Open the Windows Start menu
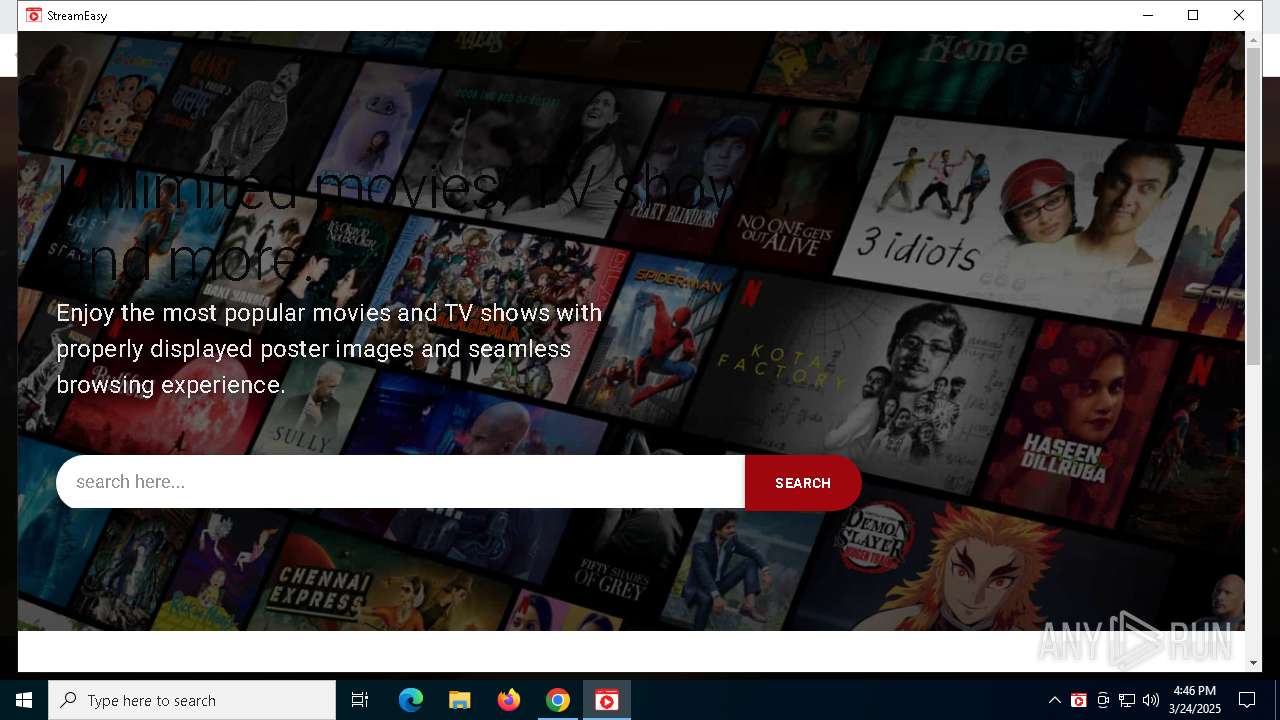 [x=24, y=700]
